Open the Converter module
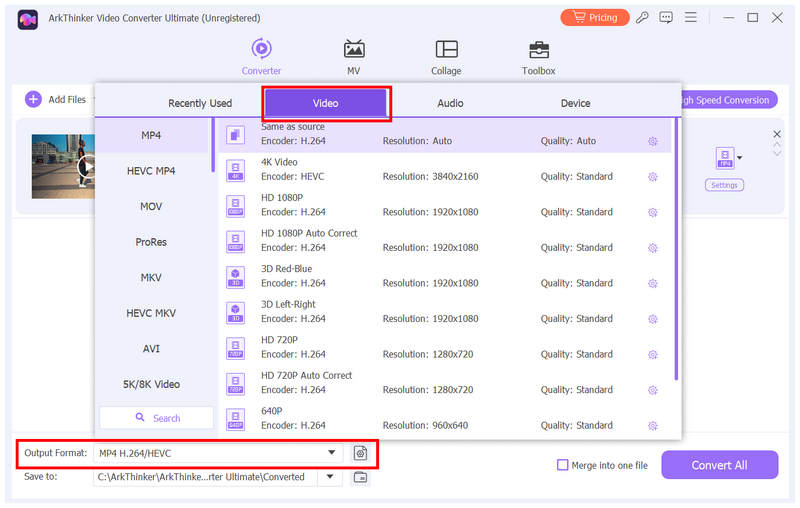Viewport: 800px width, 508px height. pos(261,57)
